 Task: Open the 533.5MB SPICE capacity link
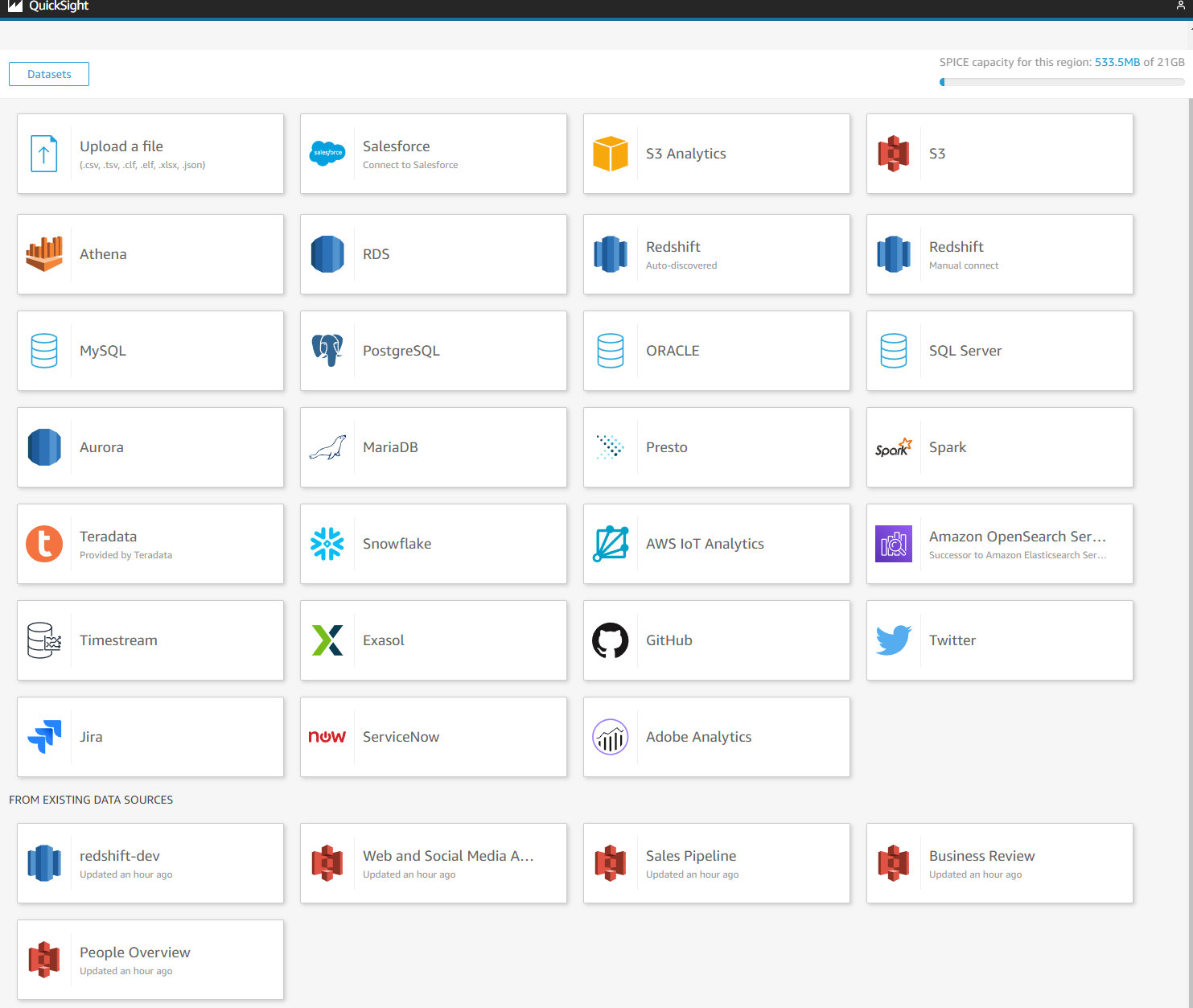point(1117,62)
